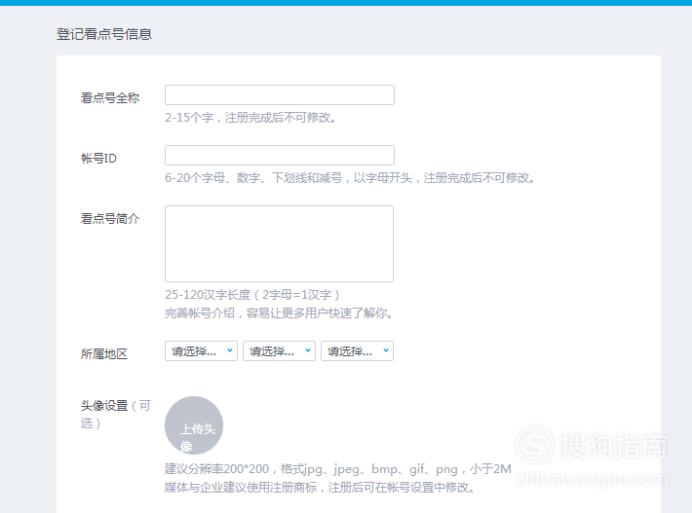Click the 上传头像 avatar upload circle
This screenshot has width=692, height=513.
click(x=194, y=425)
